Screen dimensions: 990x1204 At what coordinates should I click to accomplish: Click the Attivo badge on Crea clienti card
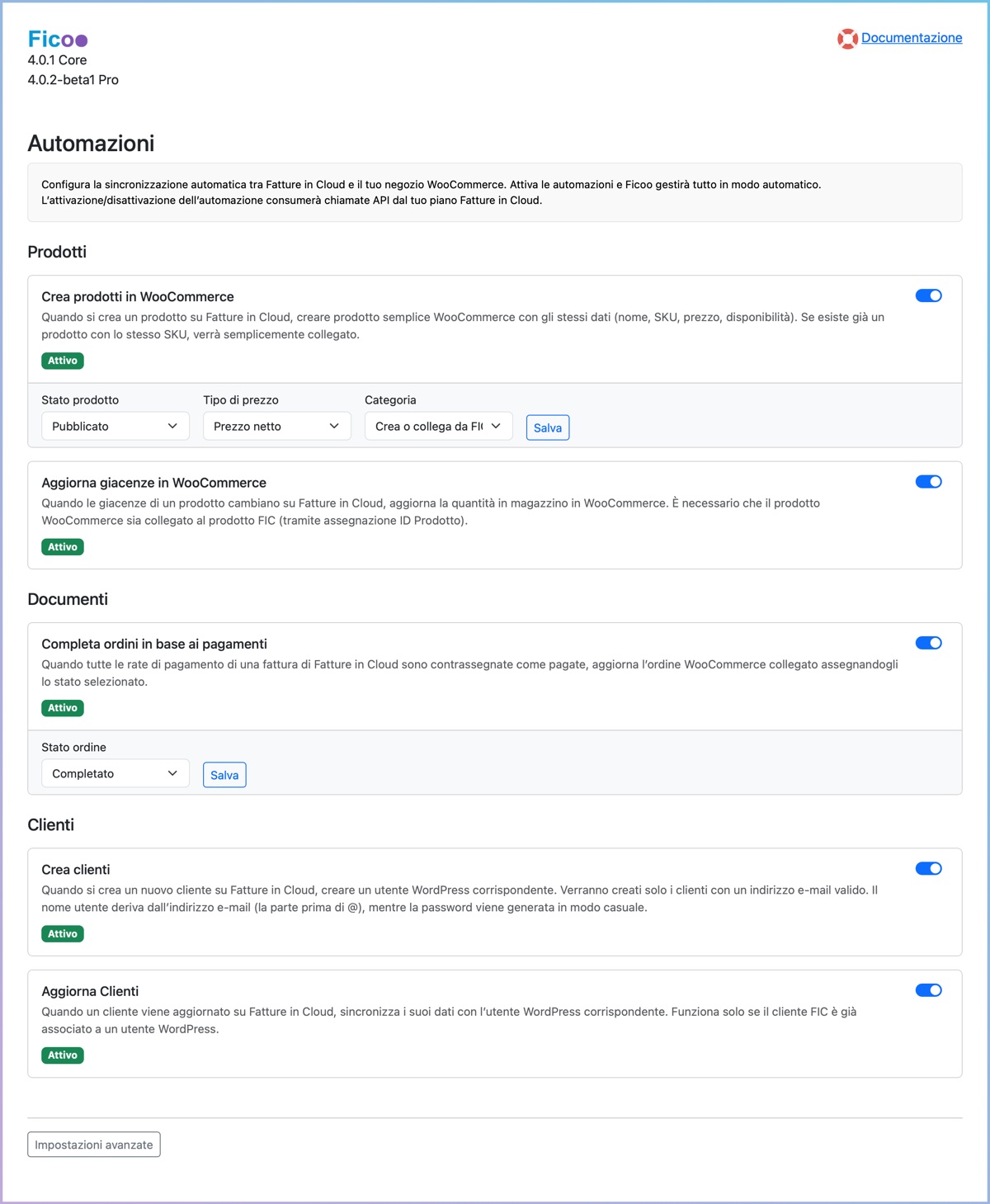[x=63, y=933]
